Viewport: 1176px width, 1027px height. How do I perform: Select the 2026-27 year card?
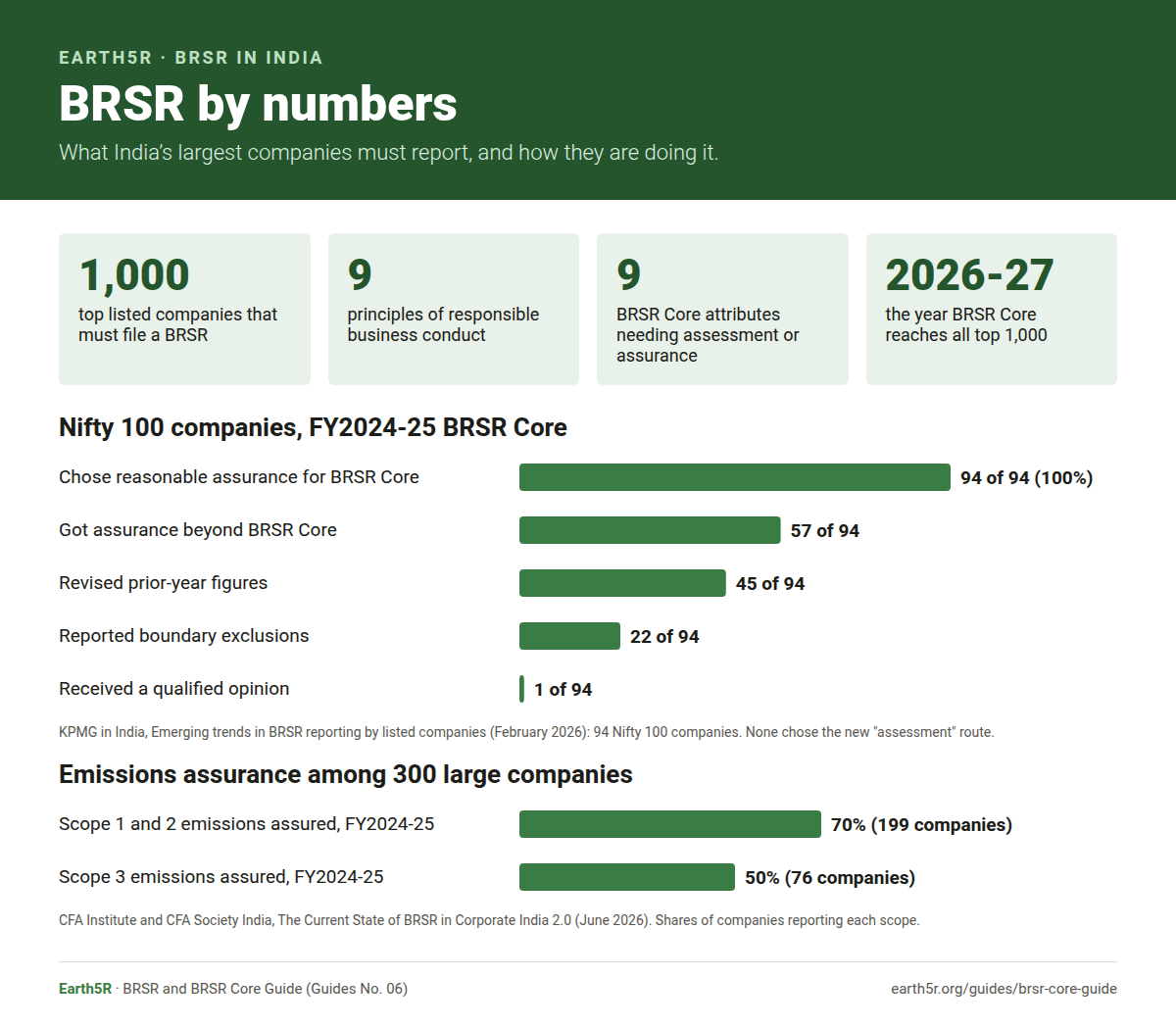click(992, 309)
